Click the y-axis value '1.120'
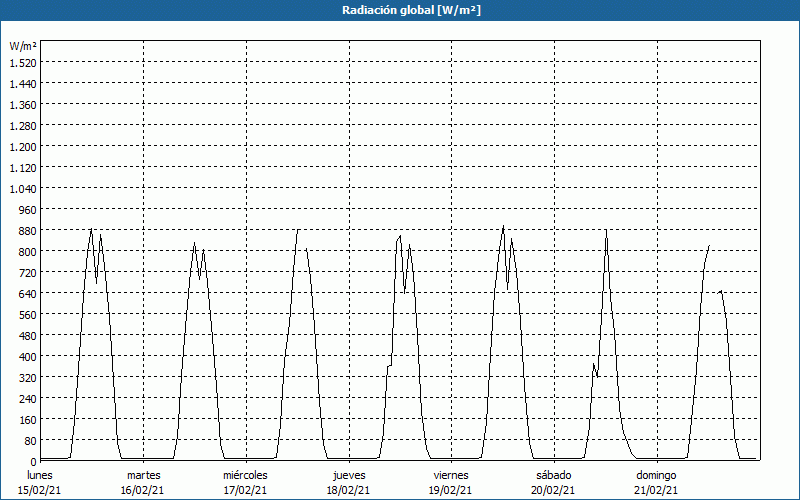 tap(23, 168)
